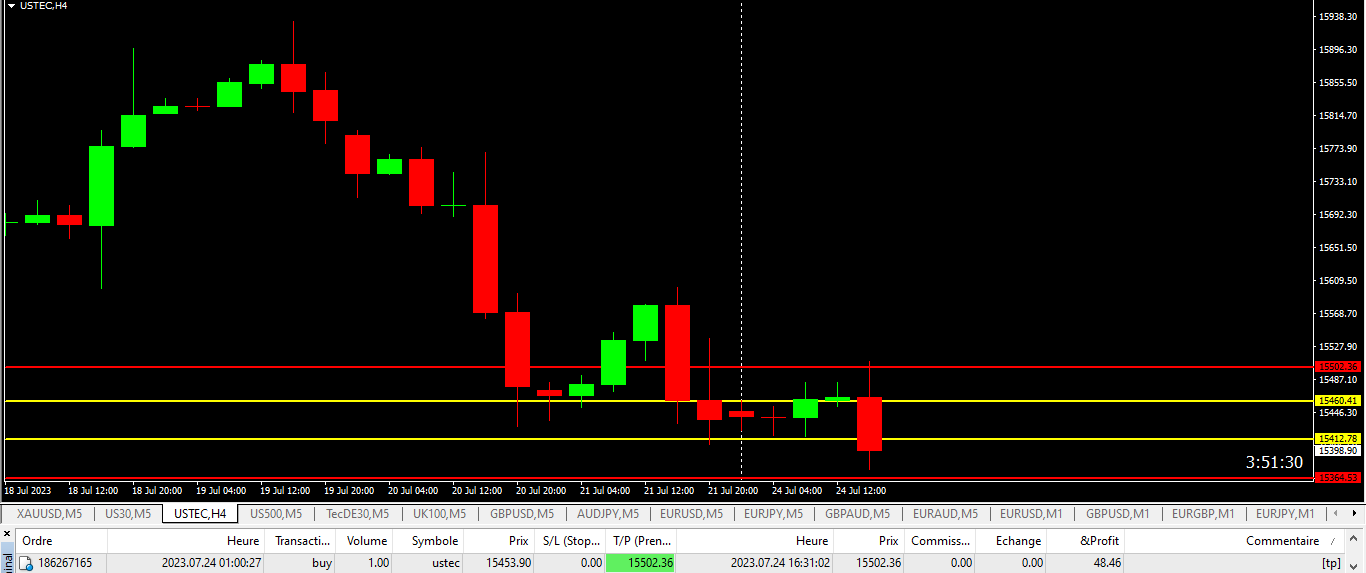Viewport: 1366px width, 573px height.
Task: Switch to the EURJPY,M5 chart tab
Action: [x=775, y=514]
